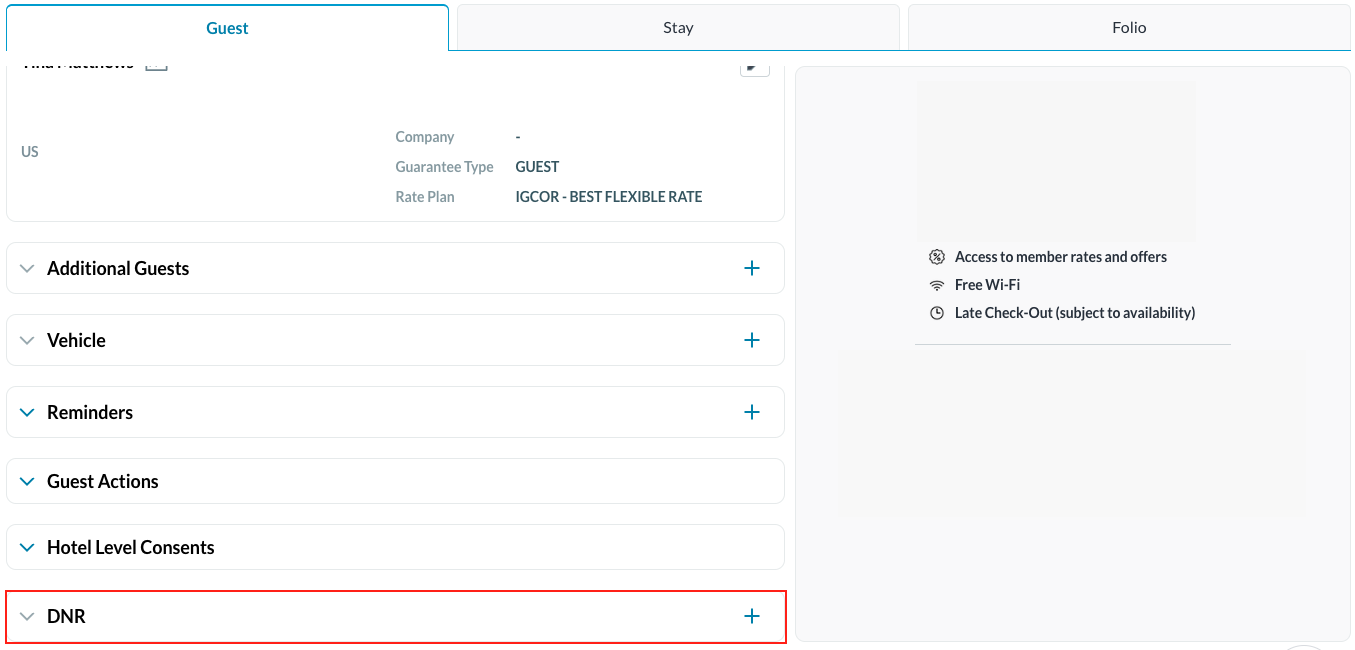Click the edit icon at guest card top-right

click(754, 66)
